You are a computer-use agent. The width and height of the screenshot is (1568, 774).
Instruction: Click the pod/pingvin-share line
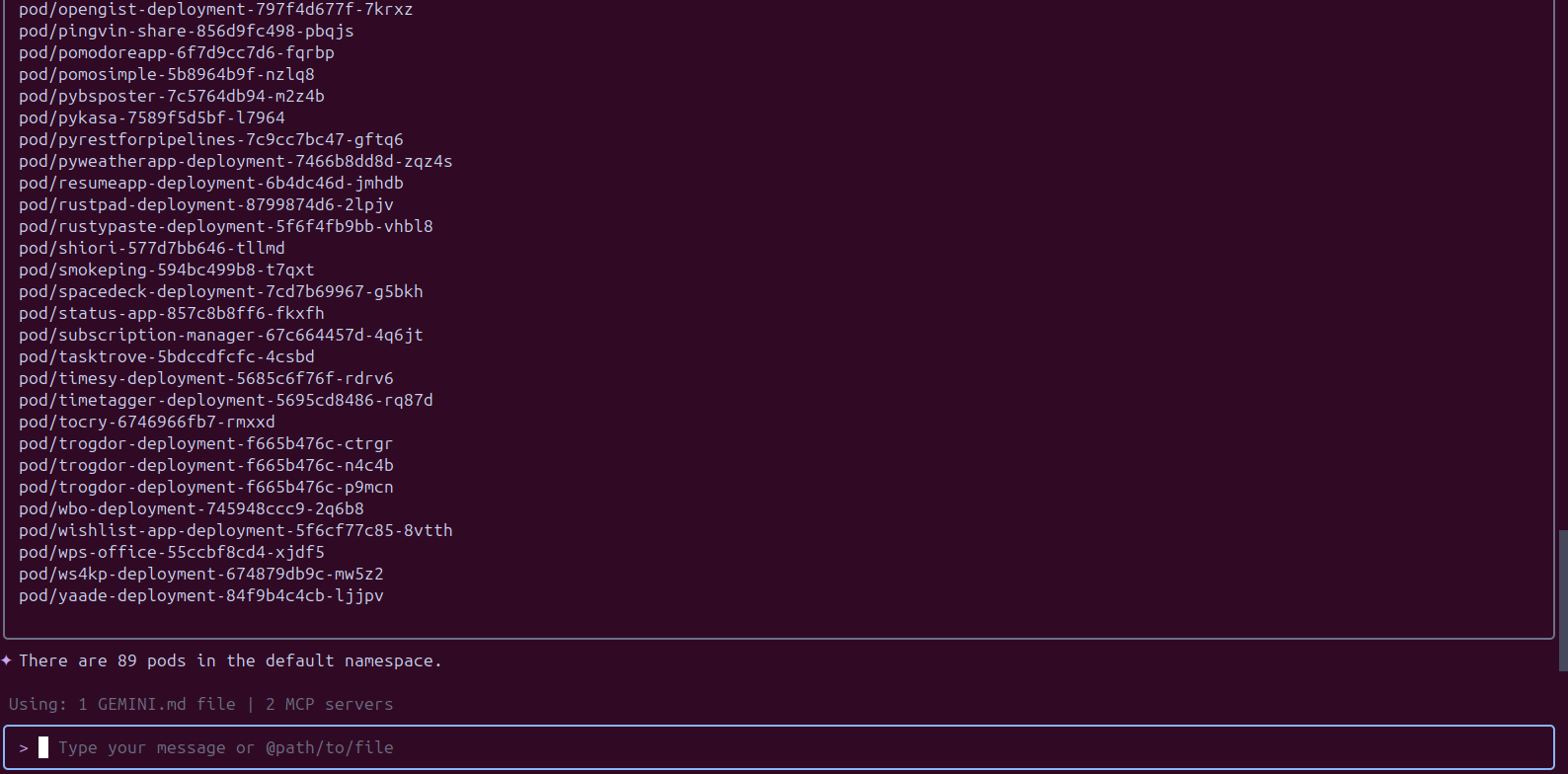186,31
